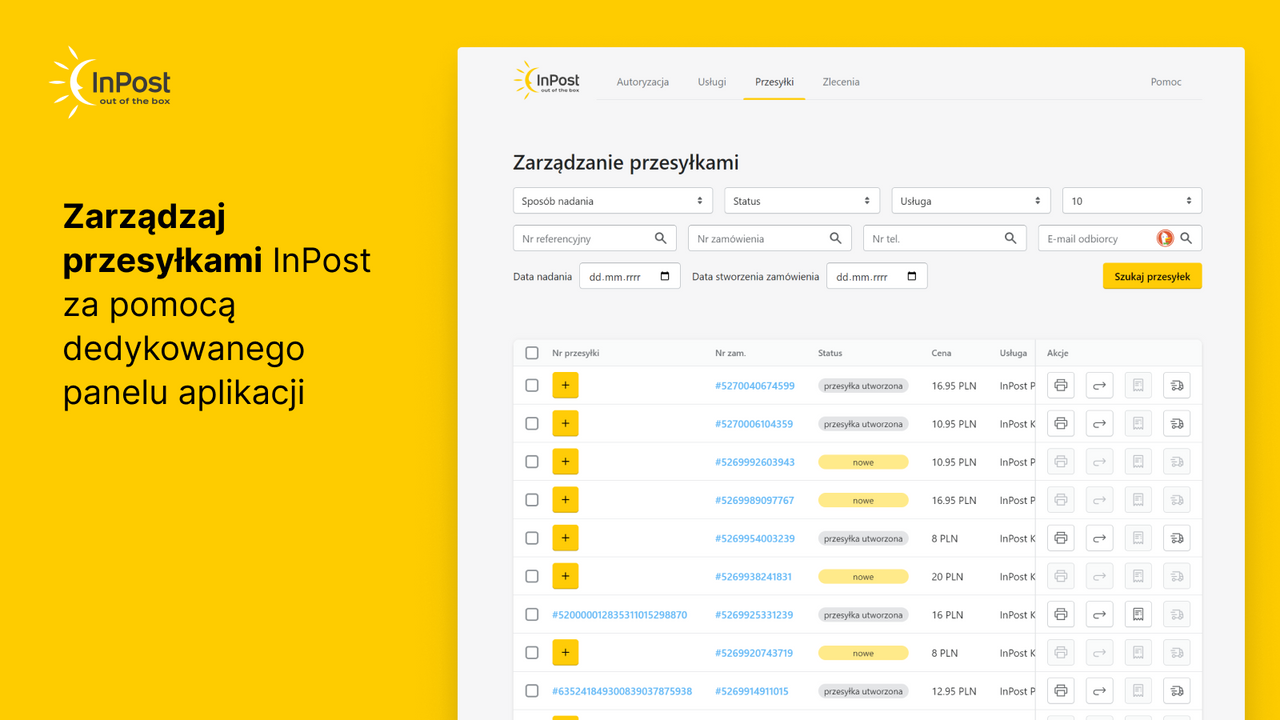Focus the Nr zamówienia input field
The height and width of the screenshot is (720, 1280).
(x=770, y=238)
